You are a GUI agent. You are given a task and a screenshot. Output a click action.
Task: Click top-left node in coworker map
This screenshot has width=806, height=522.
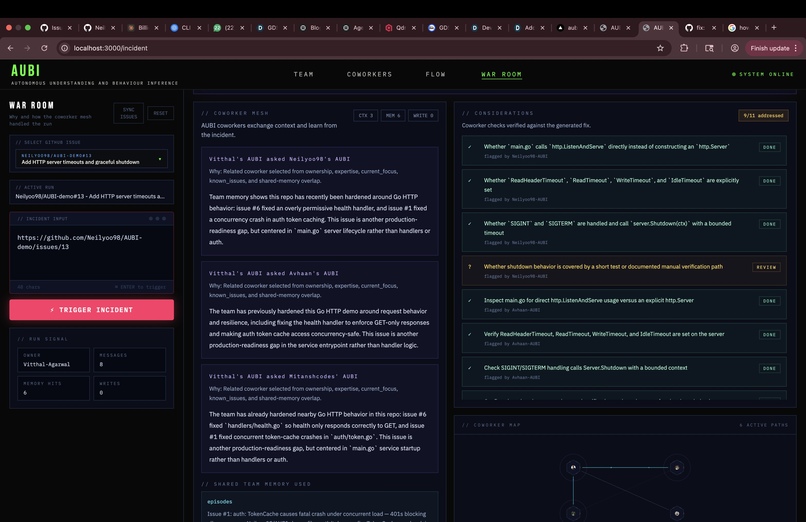pos(573,467)
